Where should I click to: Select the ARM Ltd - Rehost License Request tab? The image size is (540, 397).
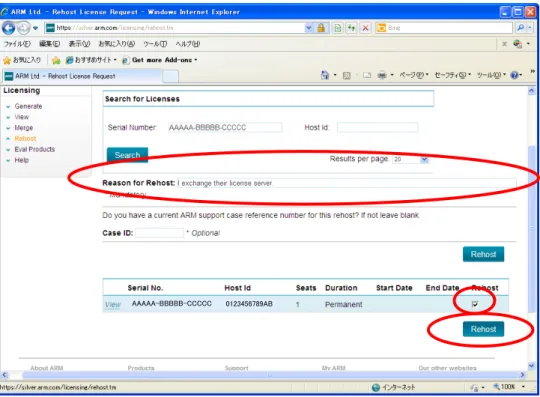tap(82, 76)
